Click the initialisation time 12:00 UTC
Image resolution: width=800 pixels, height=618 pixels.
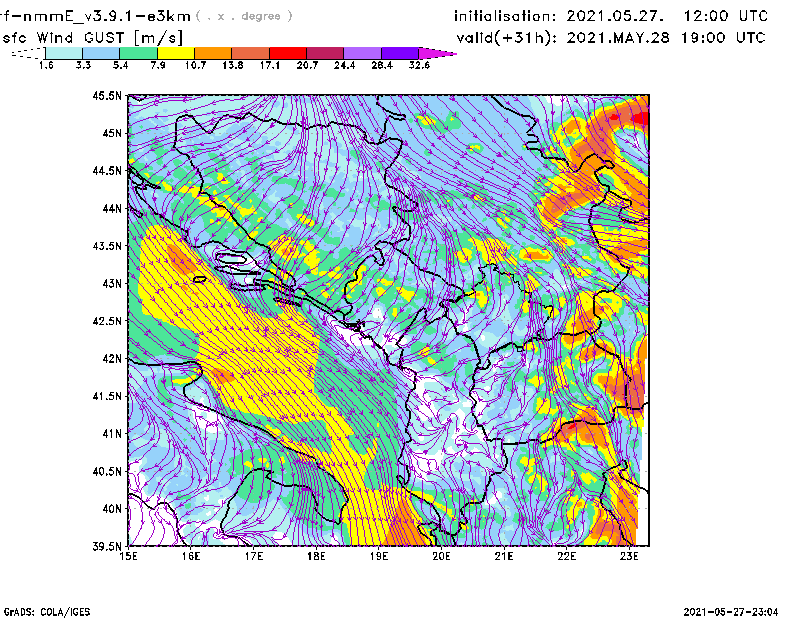726,16
